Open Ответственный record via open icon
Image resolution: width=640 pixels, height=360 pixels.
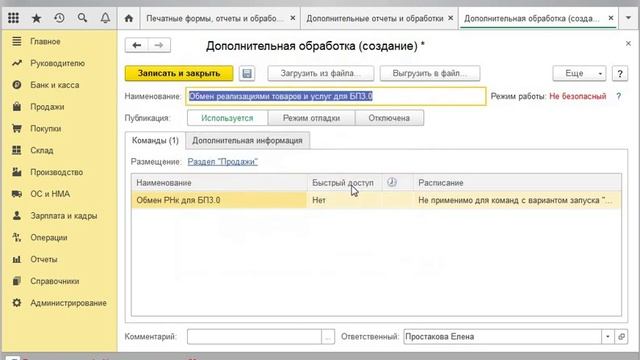click(621, 337)
